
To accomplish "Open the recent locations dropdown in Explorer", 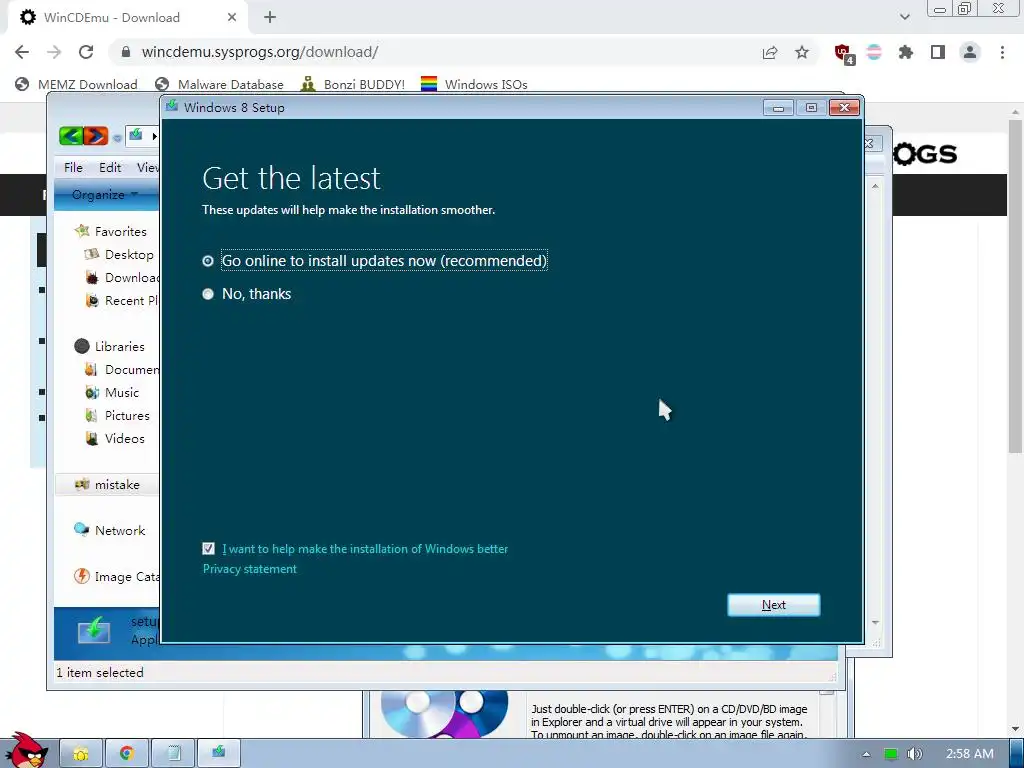I will [117, 138].
